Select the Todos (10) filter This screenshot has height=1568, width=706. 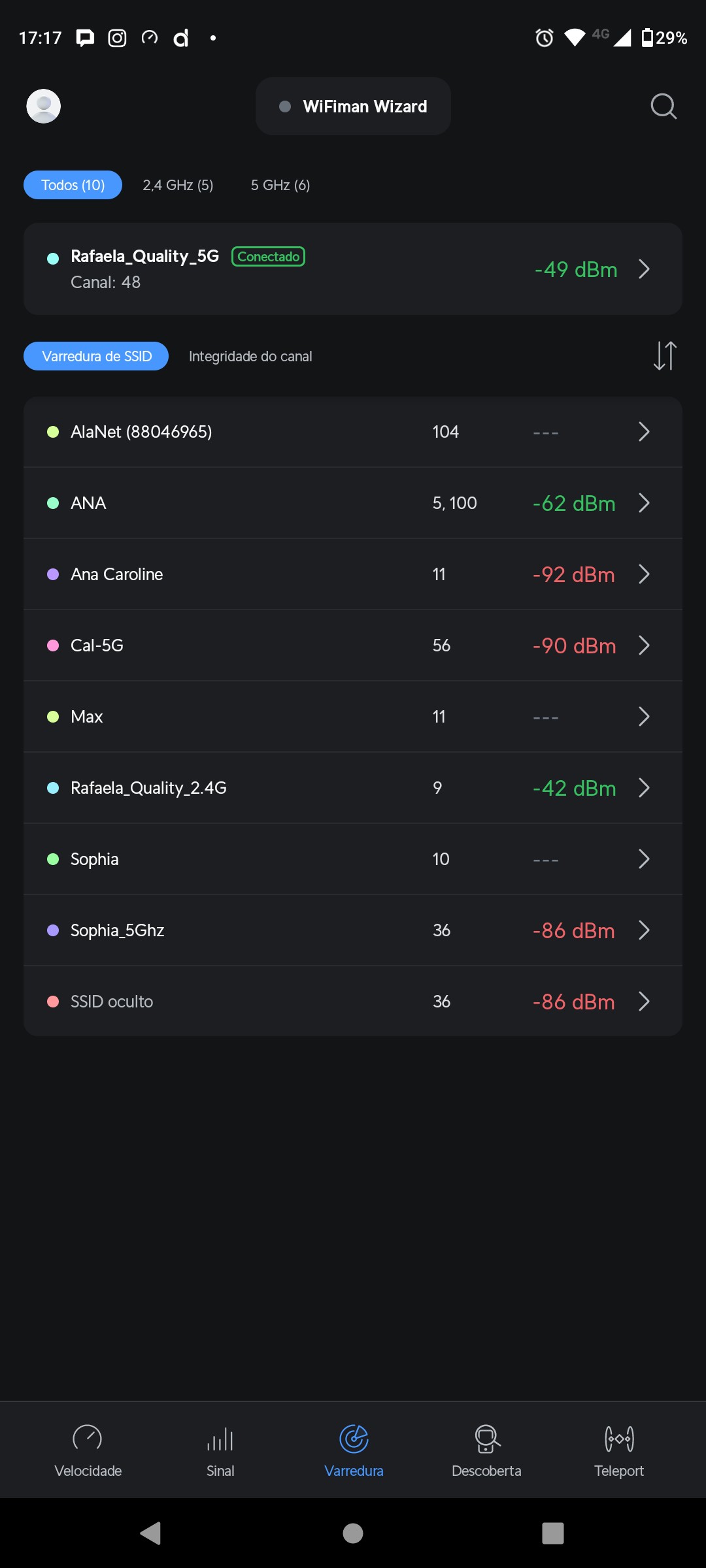[x=73, y=185]
